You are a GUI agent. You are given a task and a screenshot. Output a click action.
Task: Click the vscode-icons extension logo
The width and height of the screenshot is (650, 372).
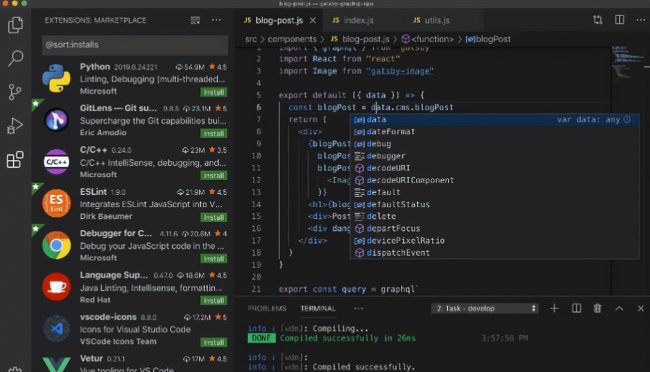click(x=56, y=328)
